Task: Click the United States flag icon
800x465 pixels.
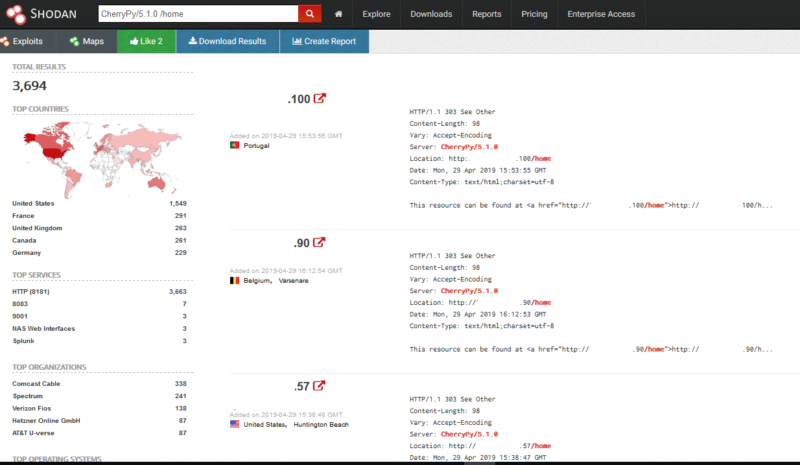Action: point(235,424)
